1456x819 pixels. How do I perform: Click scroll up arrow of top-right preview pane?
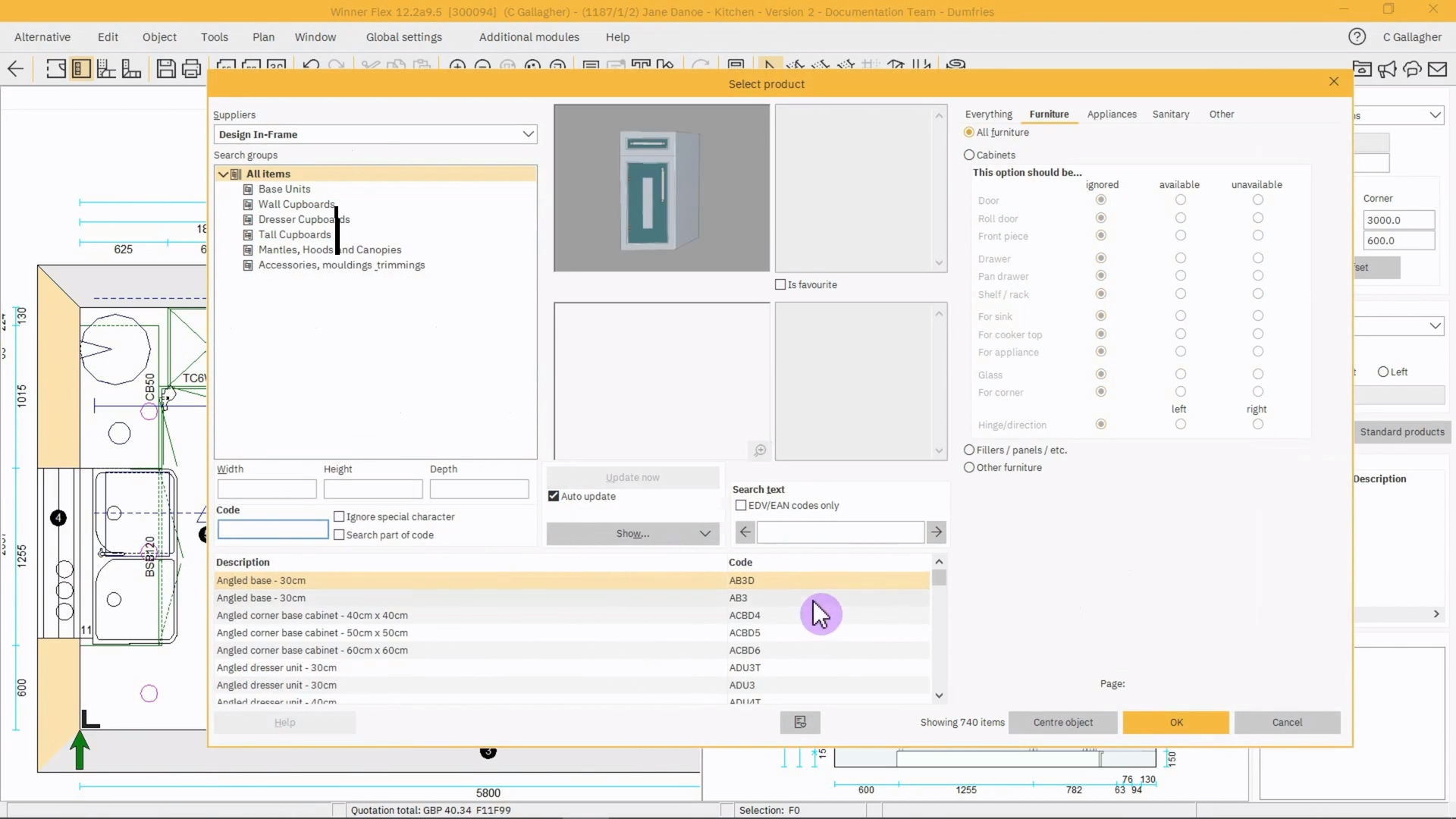[939, 116]
